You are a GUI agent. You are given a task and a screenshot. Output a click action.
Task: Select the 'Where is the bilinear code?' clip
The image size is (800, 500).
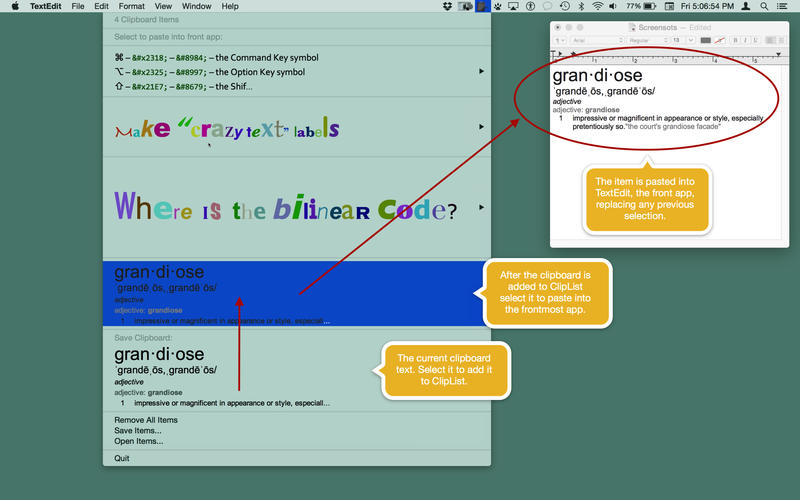[297, 208]
